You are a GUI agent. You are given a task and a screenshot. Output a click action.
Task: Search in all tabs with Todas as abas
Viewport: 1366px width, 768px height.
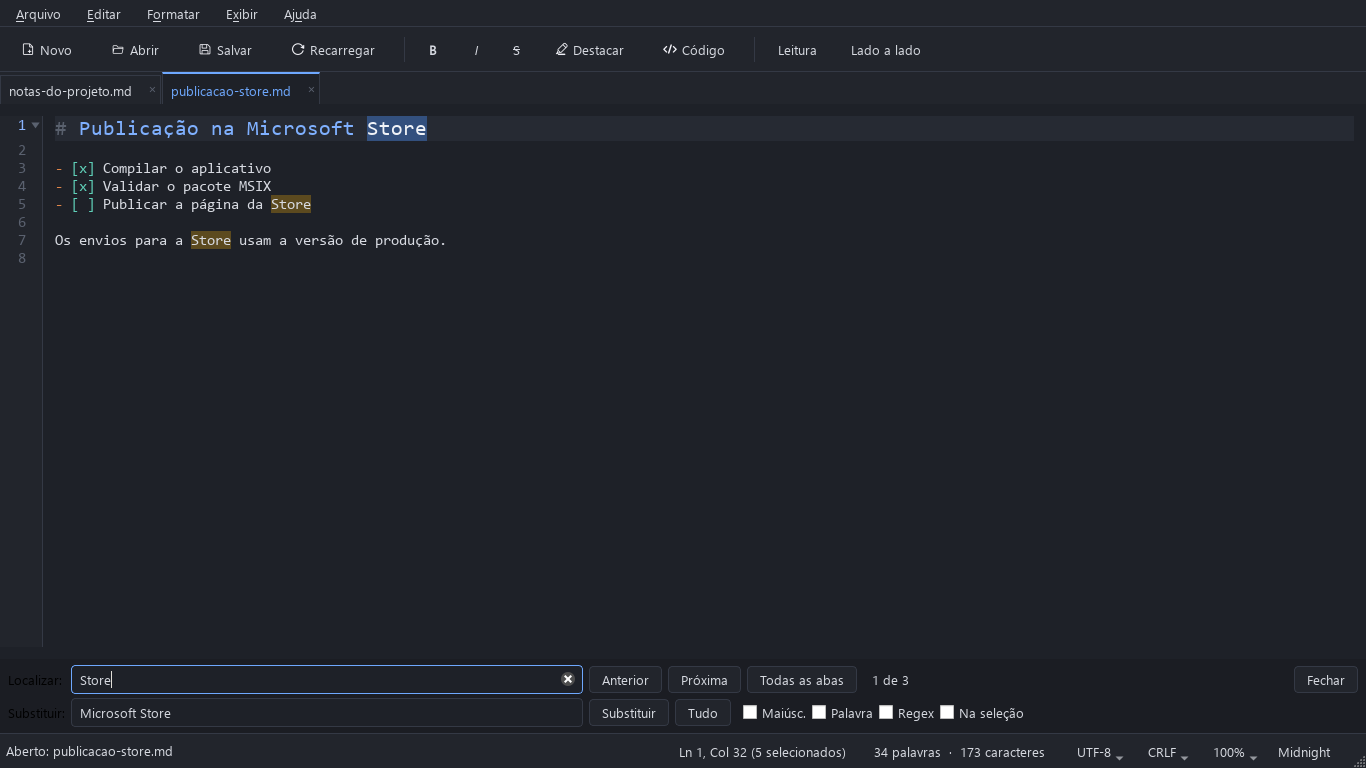click(802, 680)
